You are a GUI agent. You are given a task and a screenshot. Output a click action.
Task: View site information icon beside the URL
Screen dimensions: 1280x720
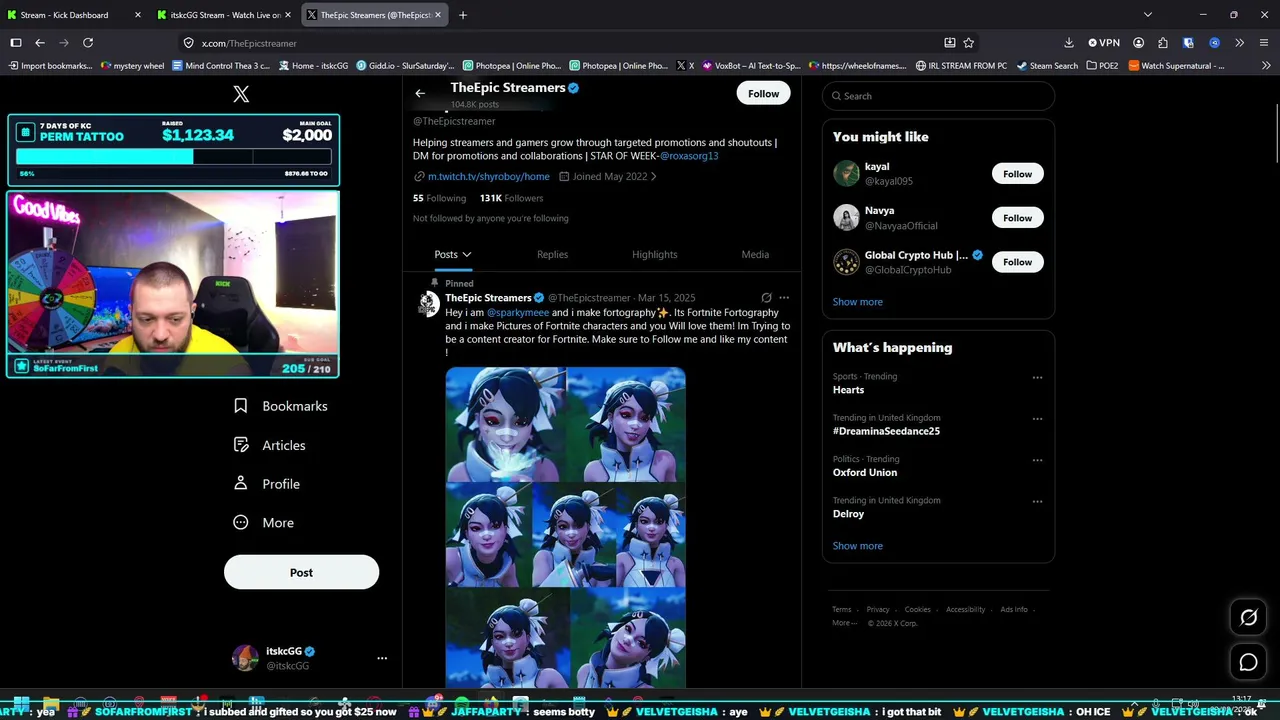(188, 43)
